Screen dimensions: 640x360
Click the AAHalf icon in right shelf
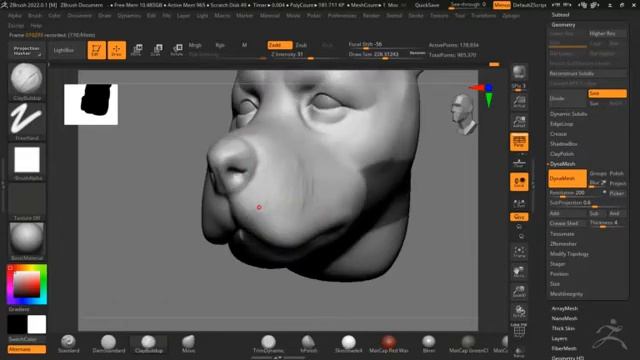[519, 101]
